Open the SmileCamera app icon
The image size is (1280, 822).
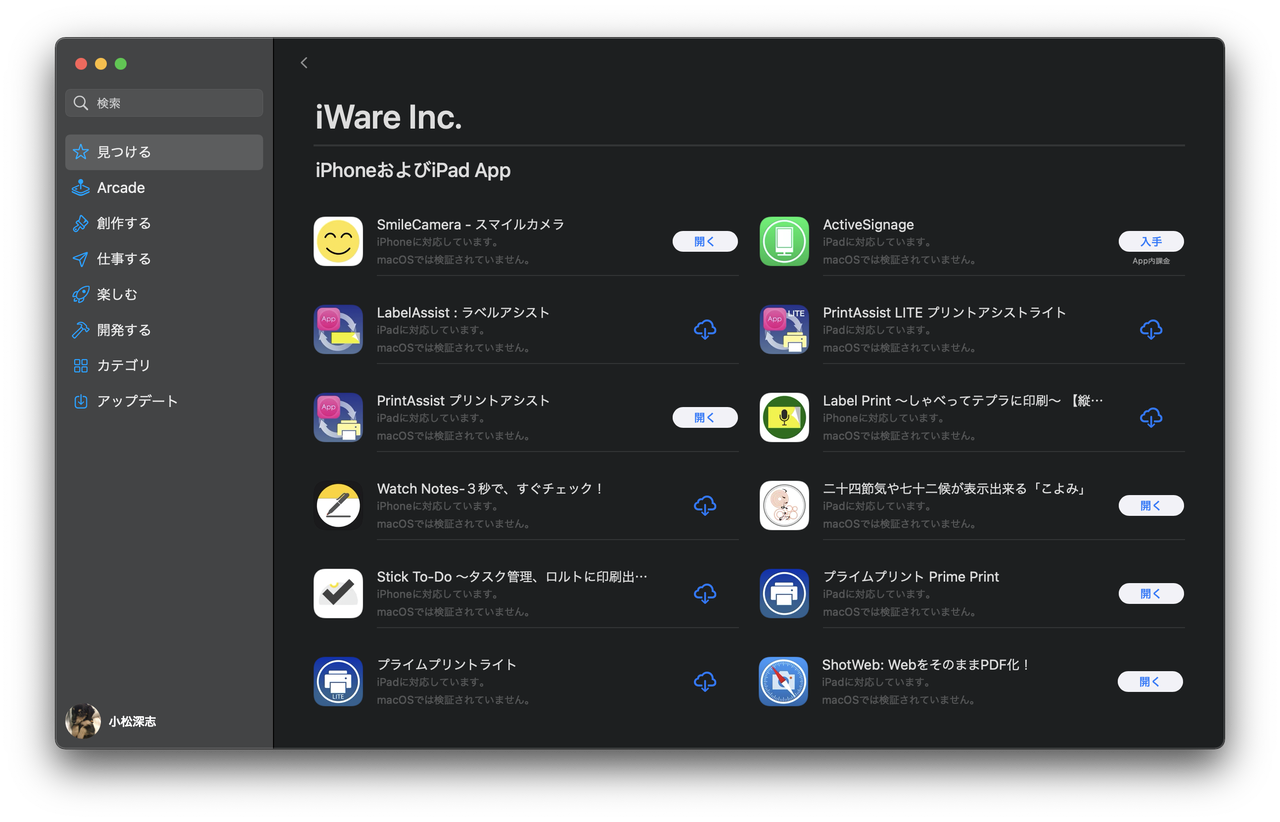coord(338,241)
